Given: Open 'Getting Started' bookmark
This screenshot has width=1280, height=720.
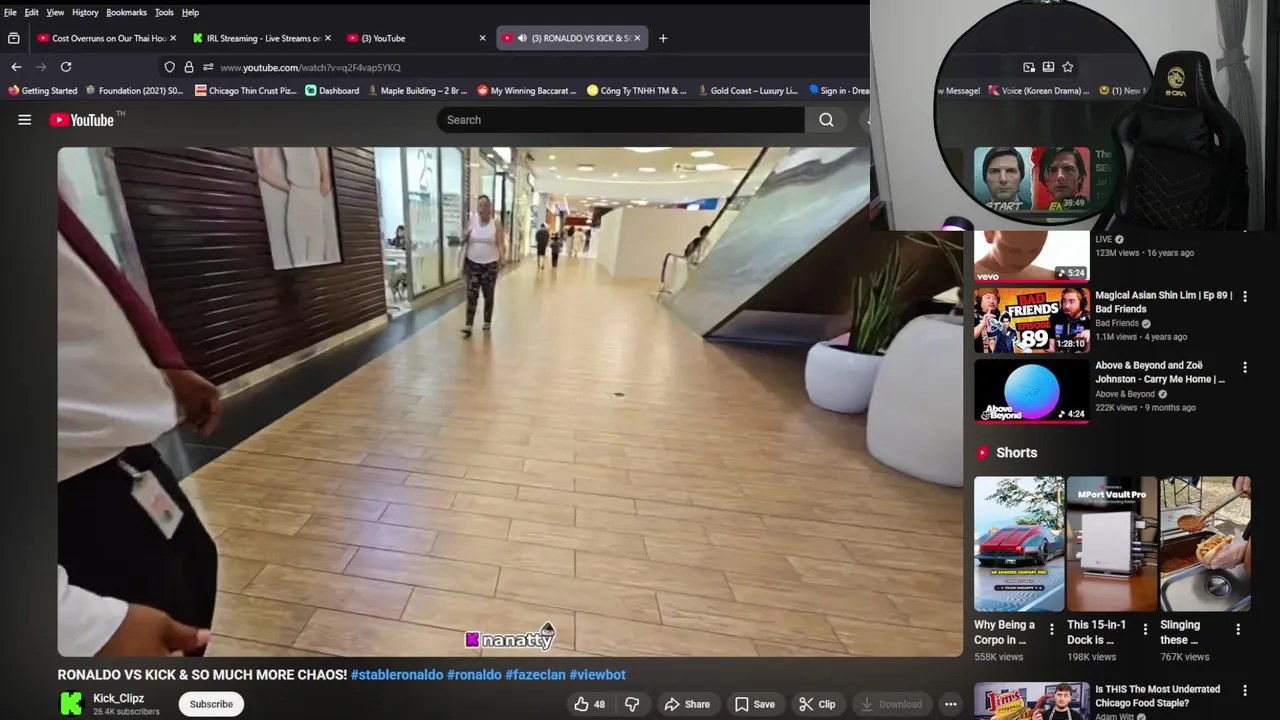Looking at the screenshot, I should pos(42,91).
